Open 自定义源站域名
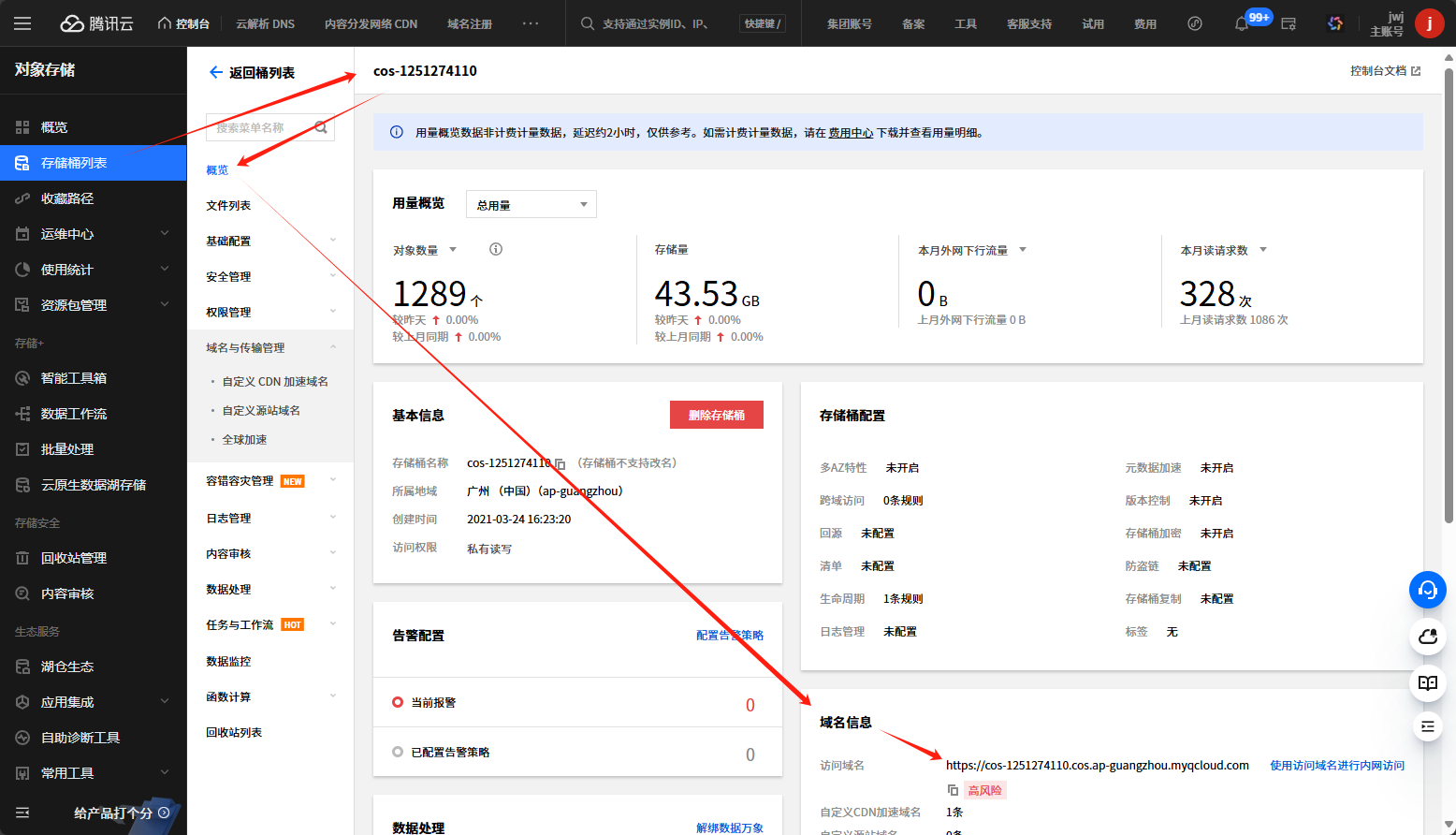Screen dimensions: 1456x835 [261, 411]
